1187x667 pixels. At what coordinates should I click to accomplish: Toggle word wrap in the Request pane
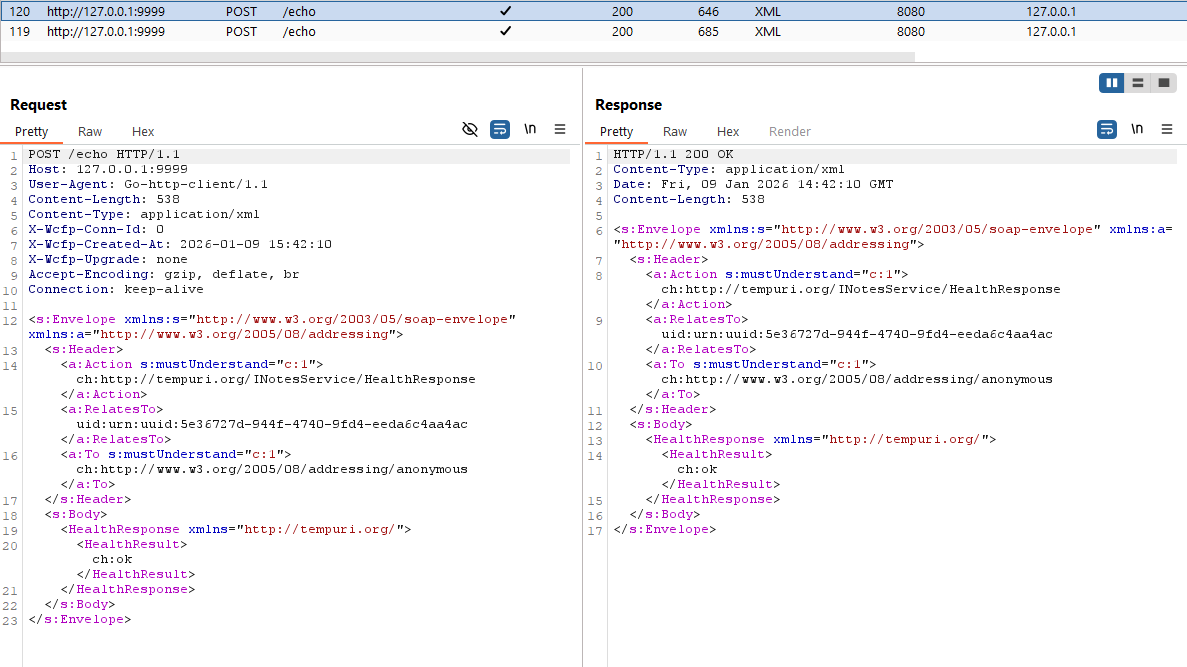[499, 129]
